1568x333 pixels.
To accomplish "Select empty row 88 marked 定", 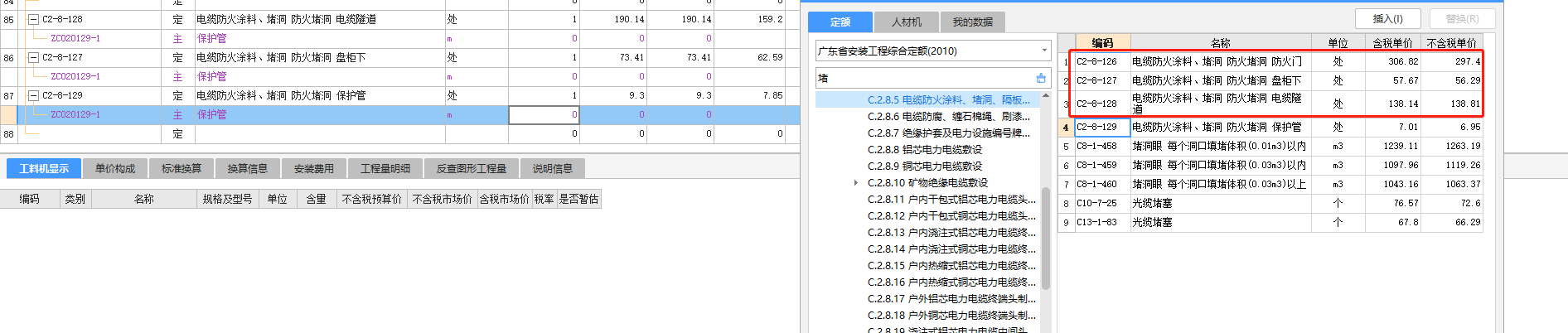I will [400, 133].
